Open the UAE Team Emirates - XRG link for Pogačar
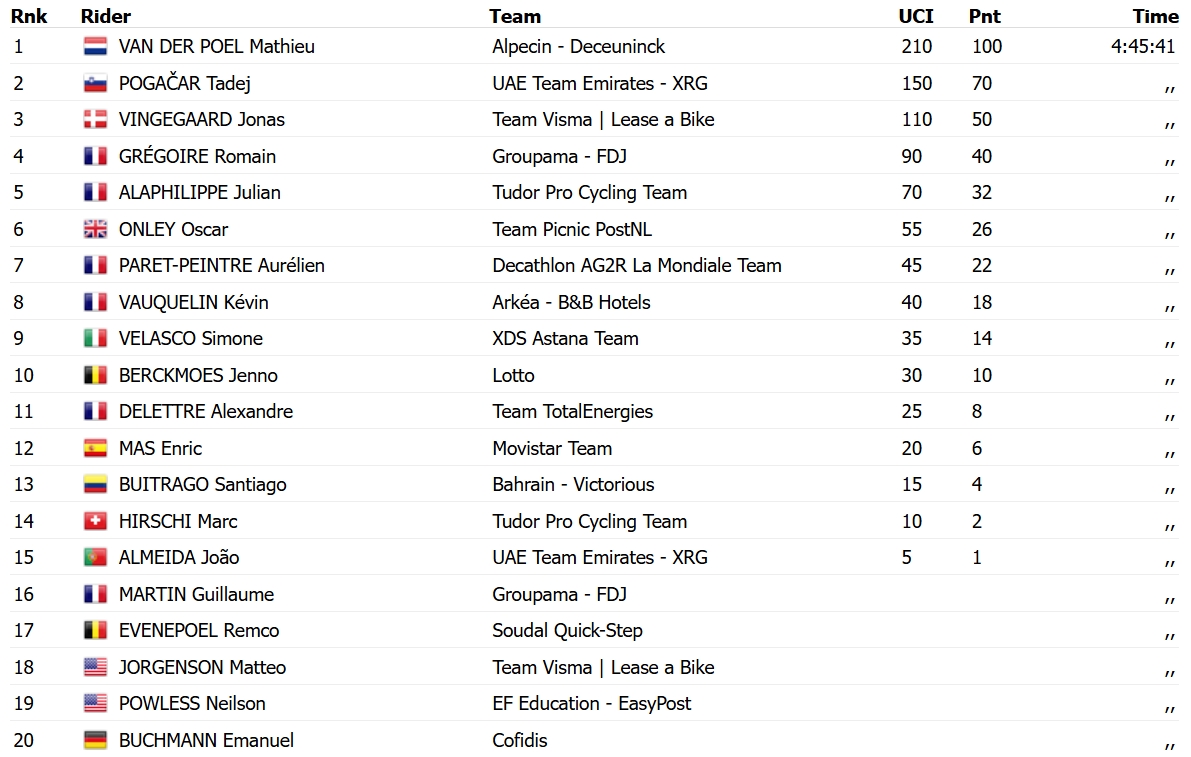The height and width of the screenshot is (757, 1191). pos(600,84)
